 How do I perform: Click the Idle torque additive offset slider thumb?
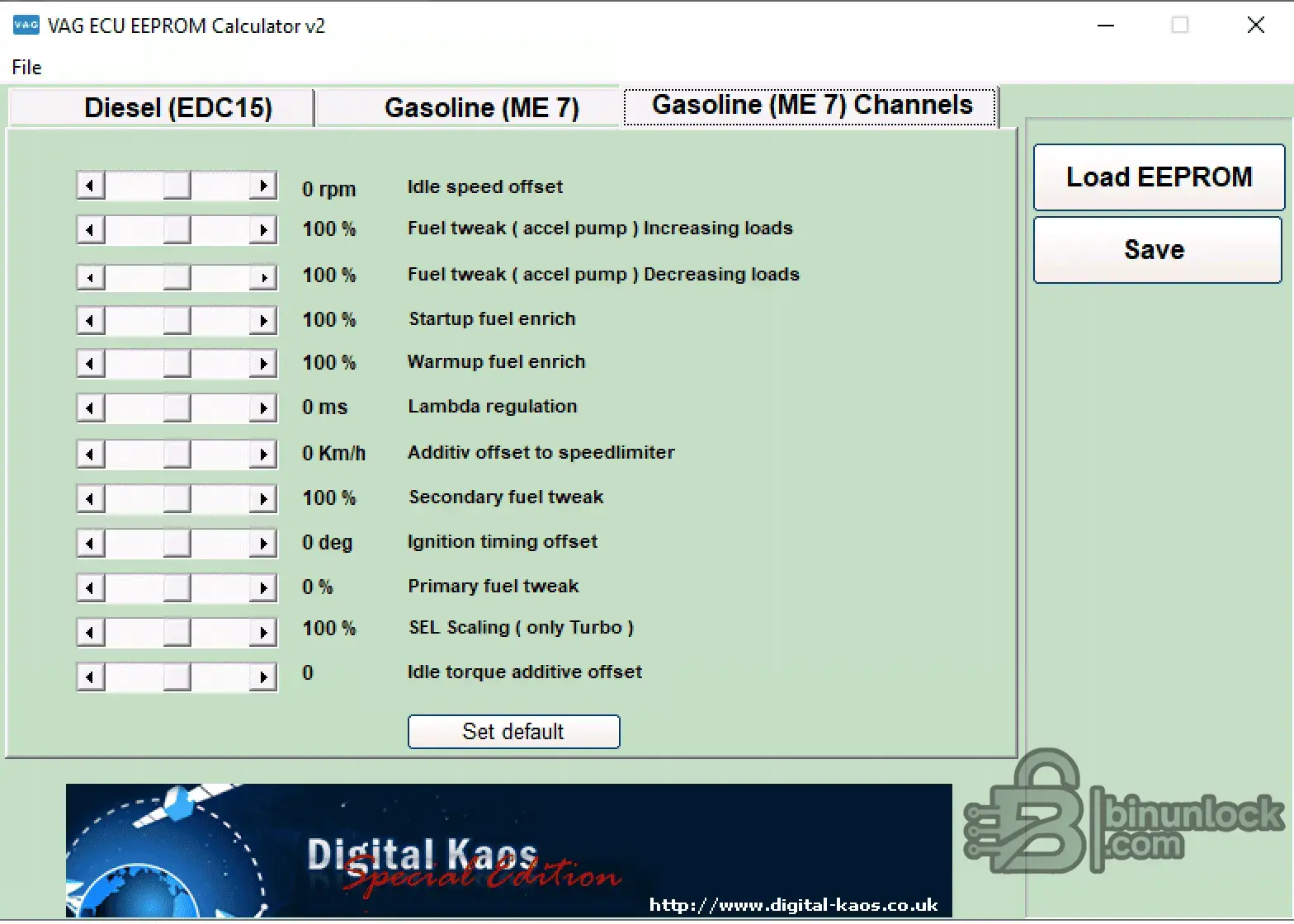pos(177,677)
